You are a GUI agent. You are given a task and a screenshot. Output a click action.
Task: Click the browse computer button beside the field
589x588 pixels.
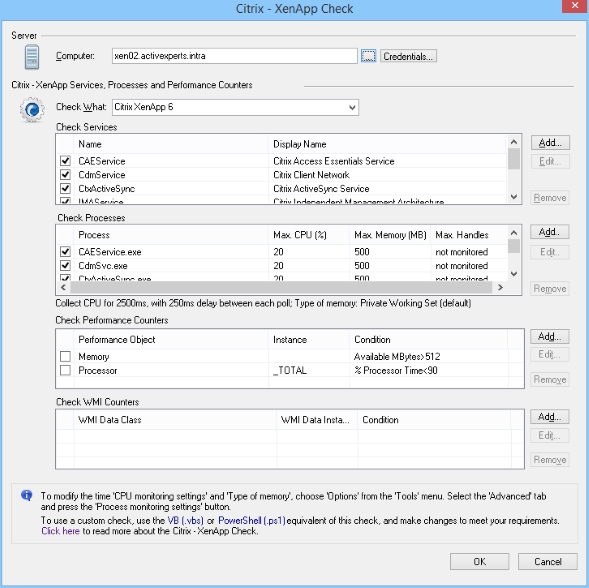click(369, 56)
